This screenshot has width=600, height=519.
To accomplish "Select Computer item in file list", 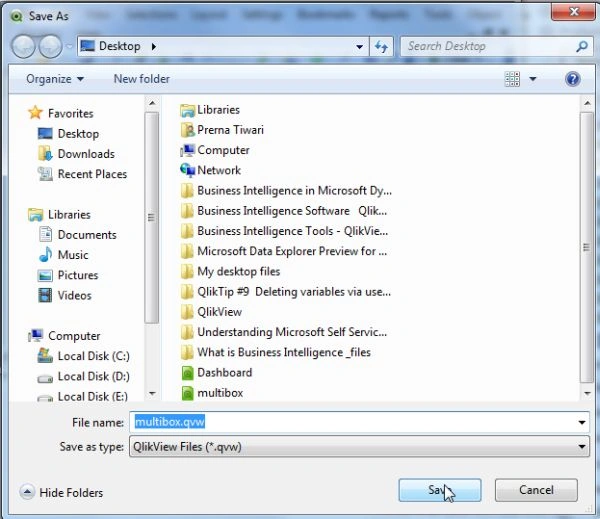I will (x=215, y=150).
